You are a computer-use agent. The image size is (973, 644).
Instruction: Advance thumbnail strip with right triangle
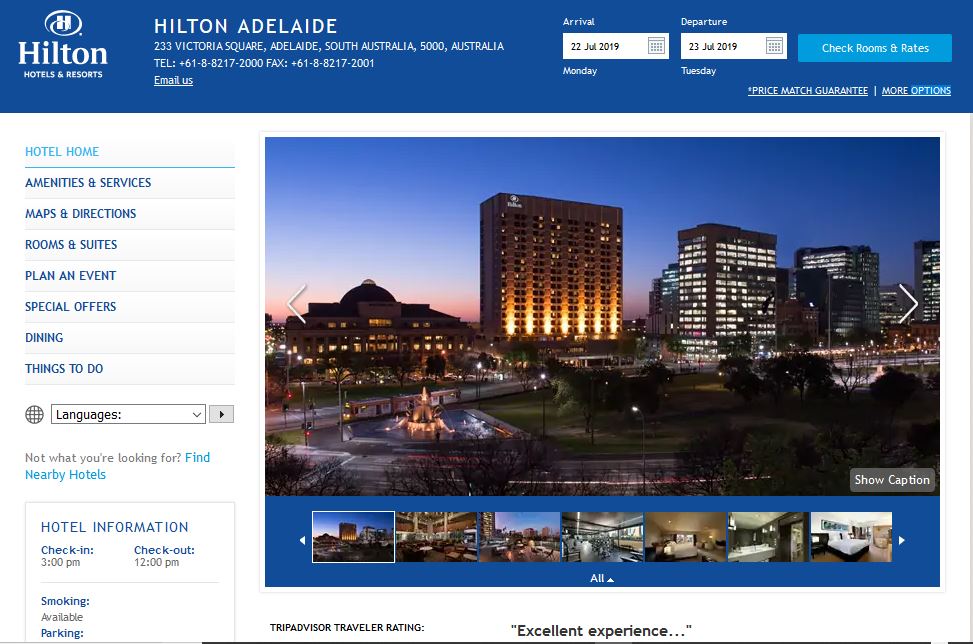[902, 540]
